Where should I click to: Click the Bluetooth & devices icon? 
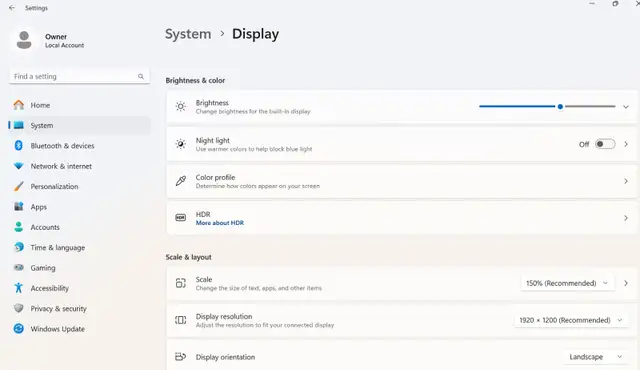(x=19, y=145)
